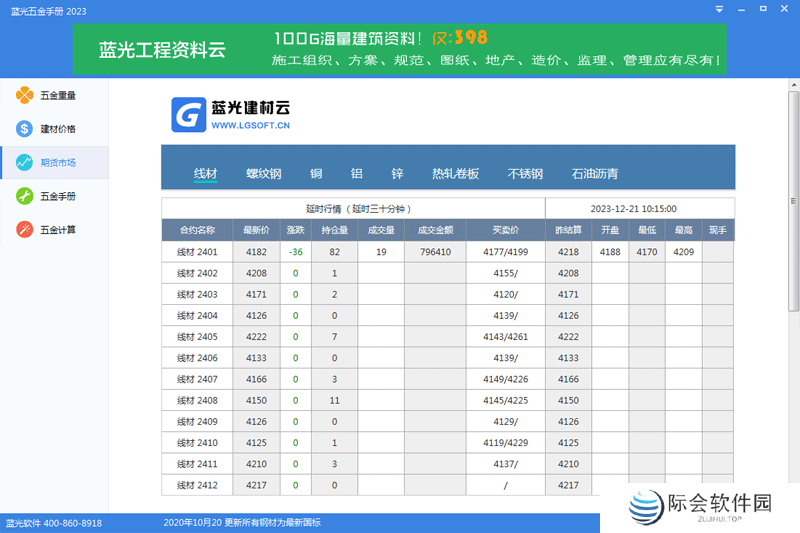Click the 合约名称 column header
Screen dimensions: 800x533
197,231
